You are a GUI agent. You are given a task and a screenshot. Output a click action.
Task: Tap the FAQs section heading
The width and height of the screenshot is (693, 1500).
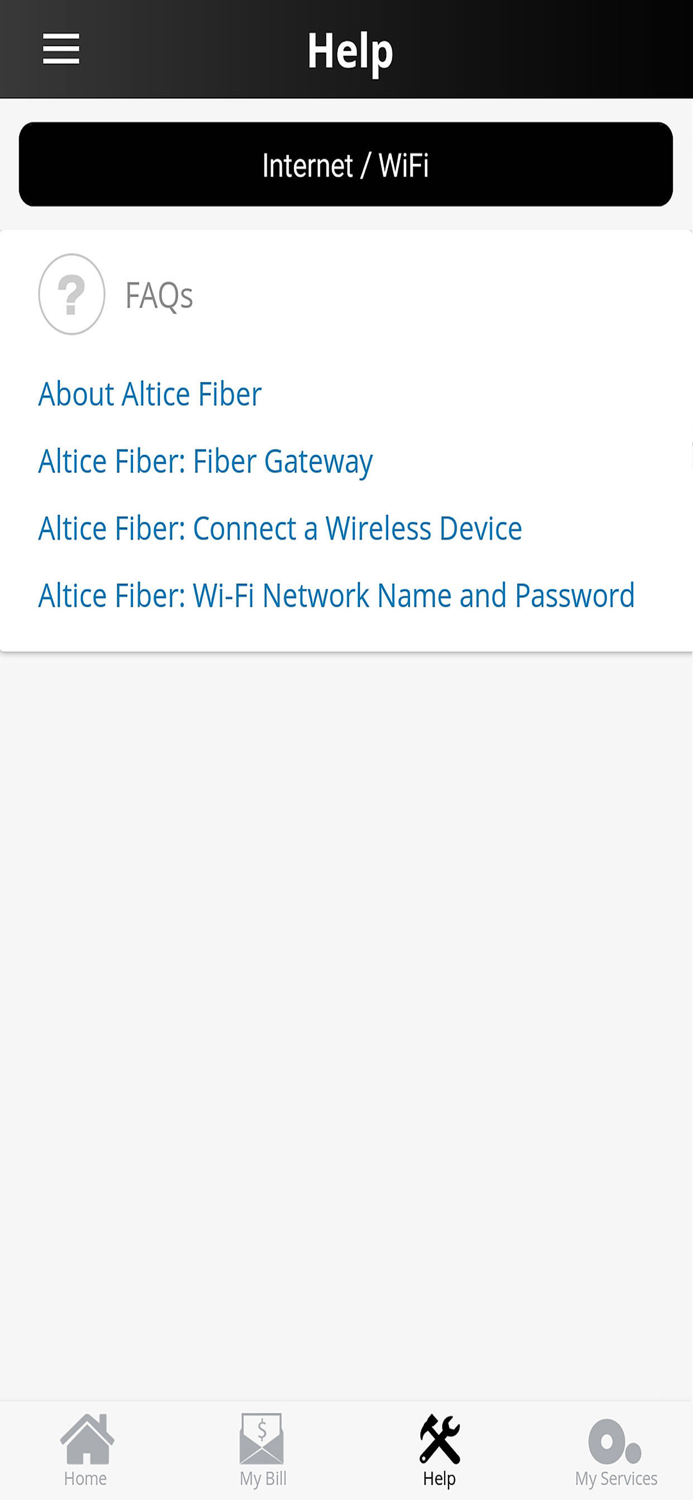tap(159, 294)
